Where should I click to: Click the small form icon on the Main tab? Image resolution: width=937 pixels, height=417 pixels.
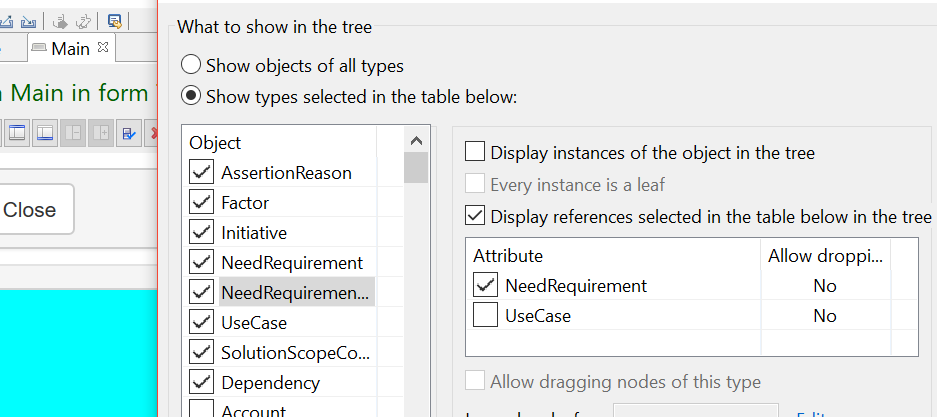[39, 48]
